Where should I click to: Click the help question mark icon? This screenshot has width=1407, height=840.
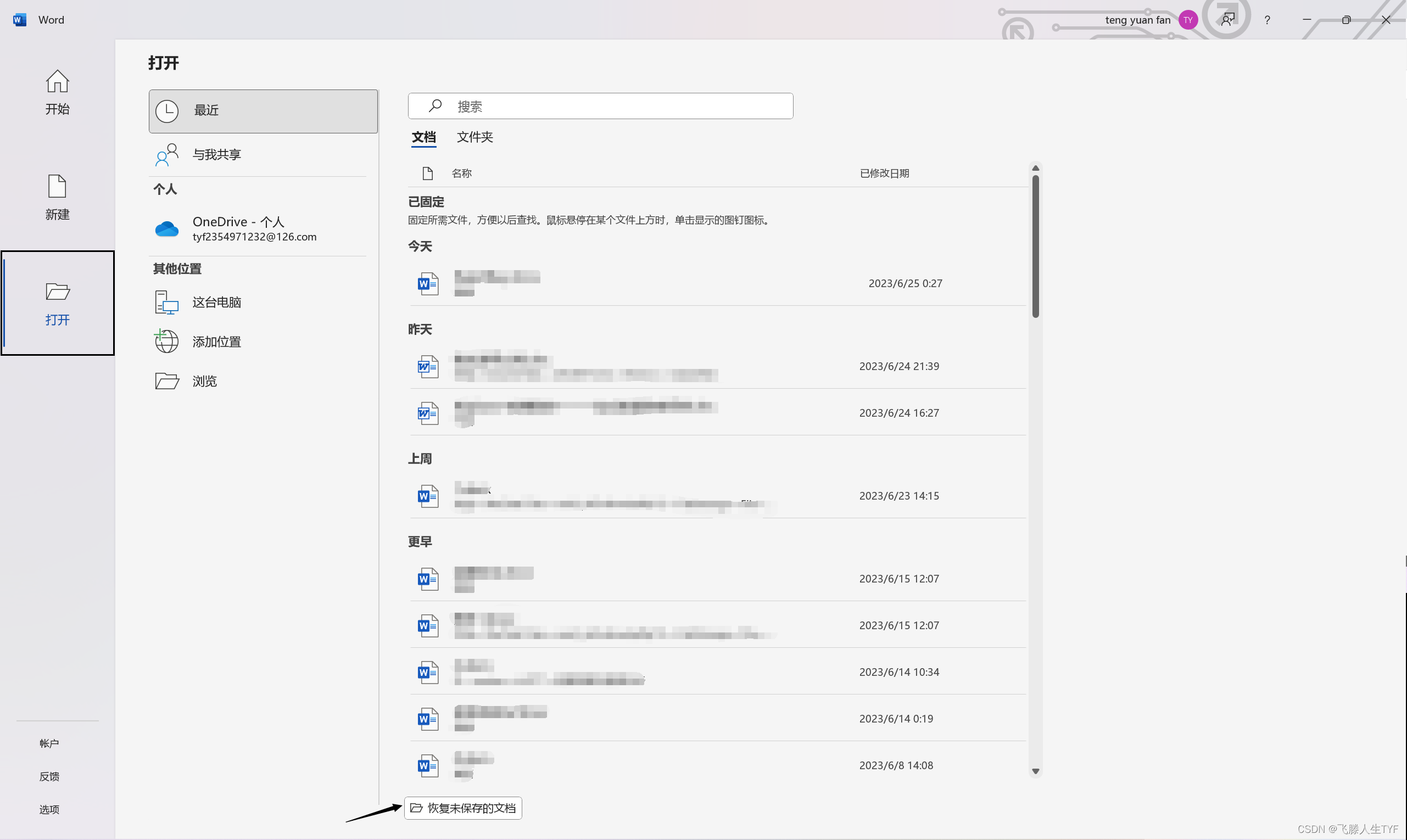1266,20
